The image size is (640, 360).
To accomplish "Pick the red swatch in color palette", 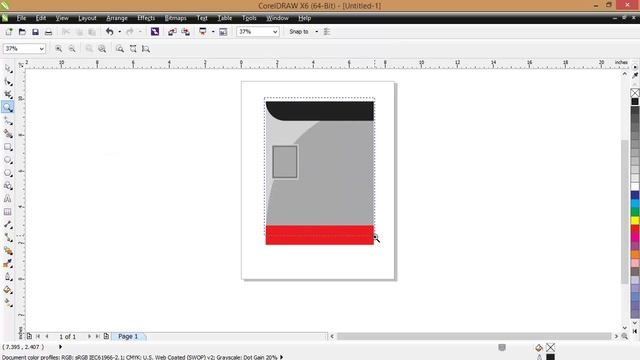I will (635, 229).
